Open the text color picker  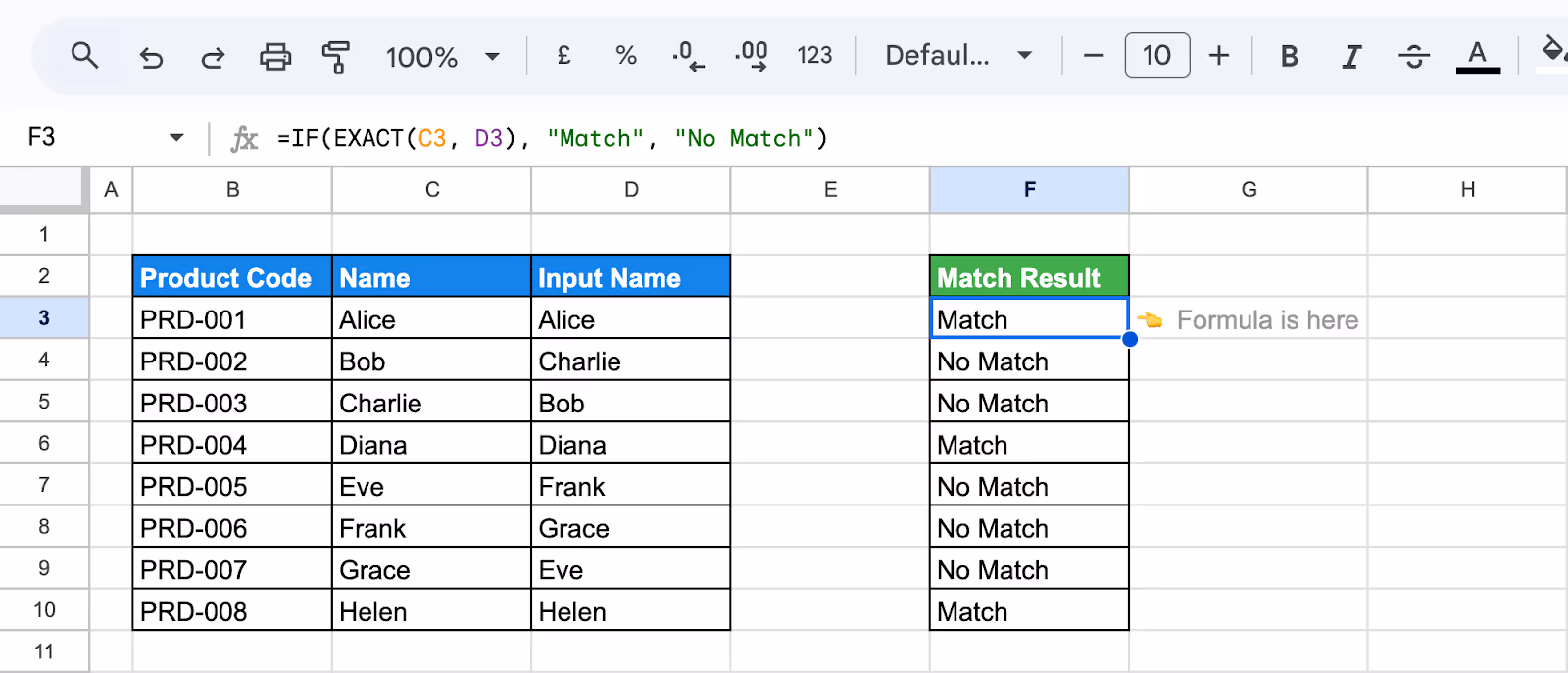click(1478, 57)
